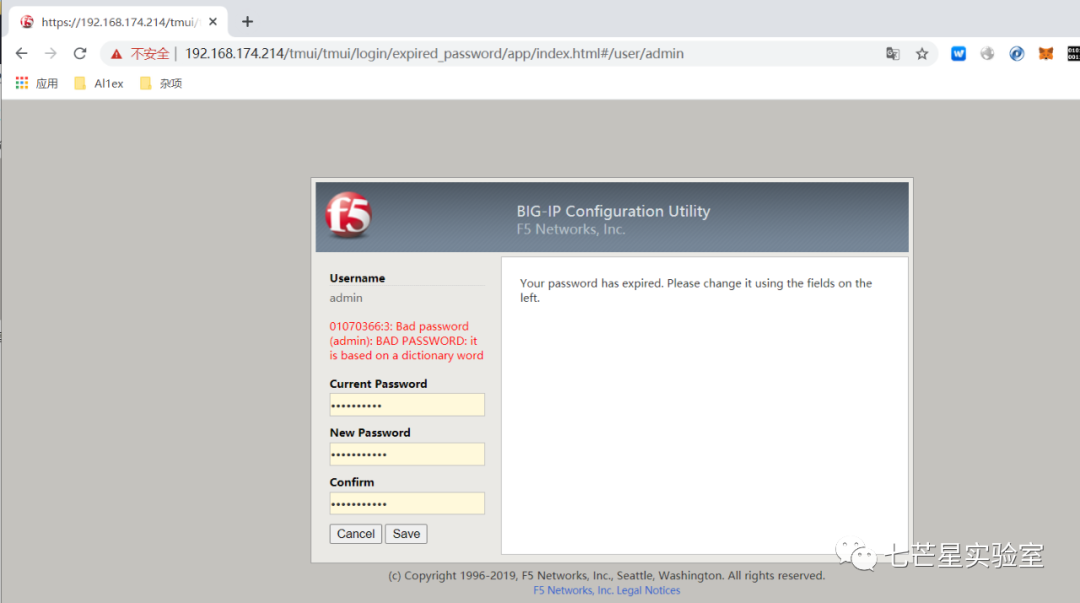Click the 'Your password has expired' message
Image resolution: width=1080 pixels, height=603 pixels.
(696, 290)
